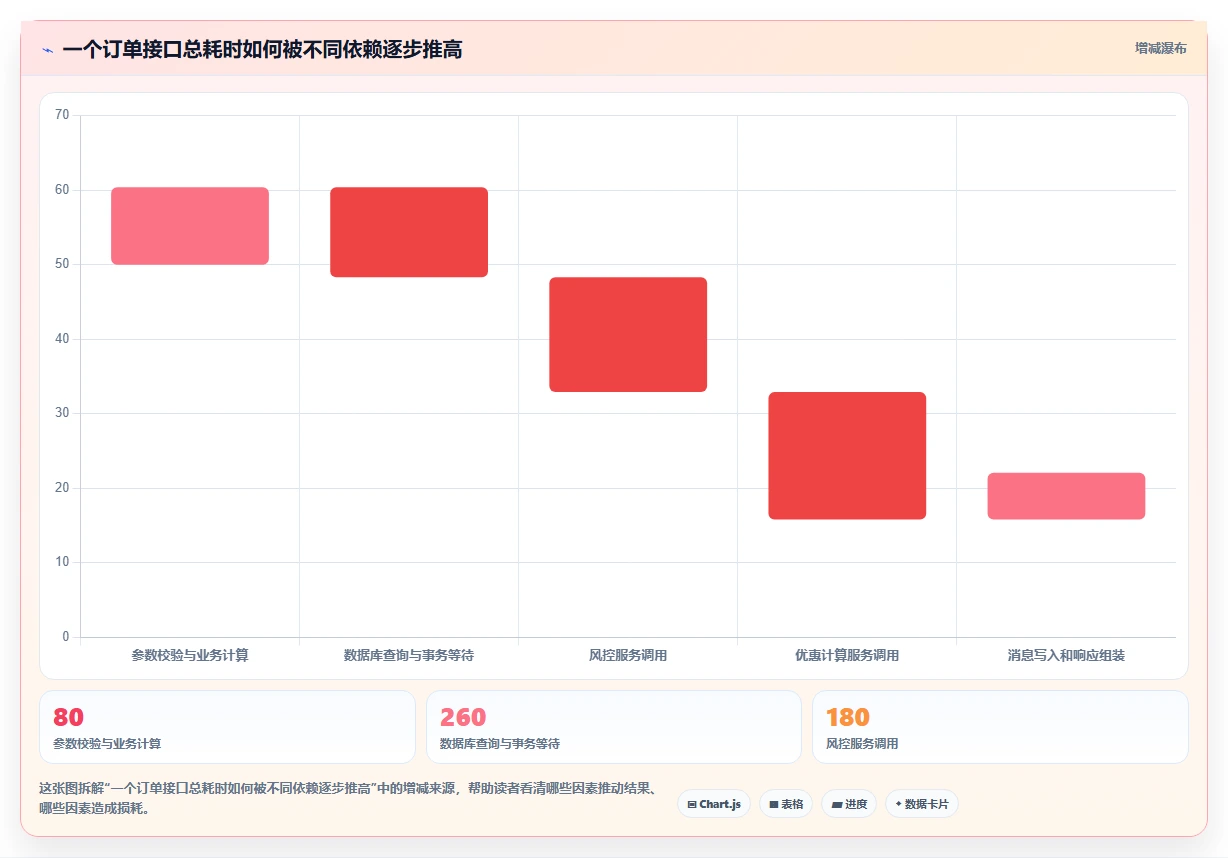Click the x-axis label 优惠计算服务调用
1228x858 pixels.
point(847,656)
